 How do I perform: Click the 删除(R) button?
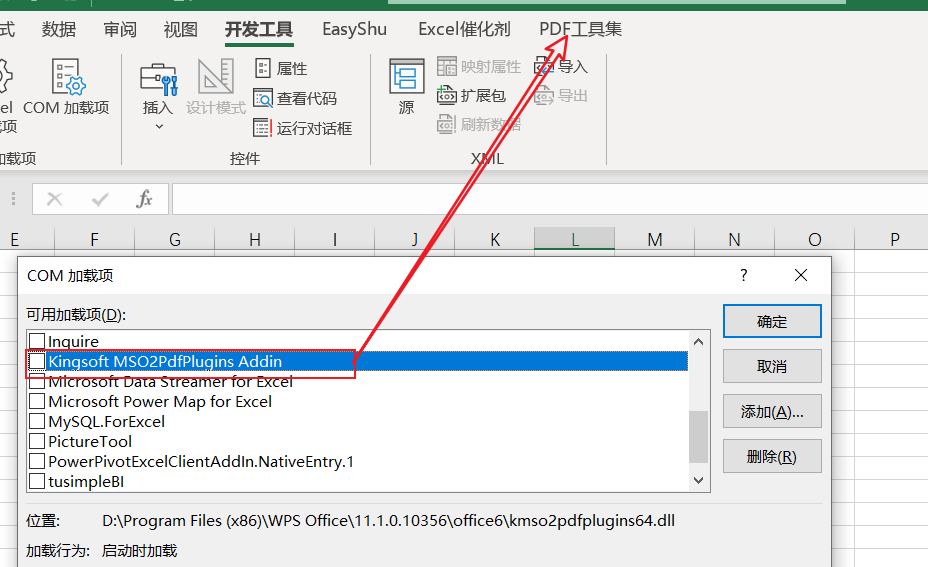pyautogui.click(x=772, y=456)
